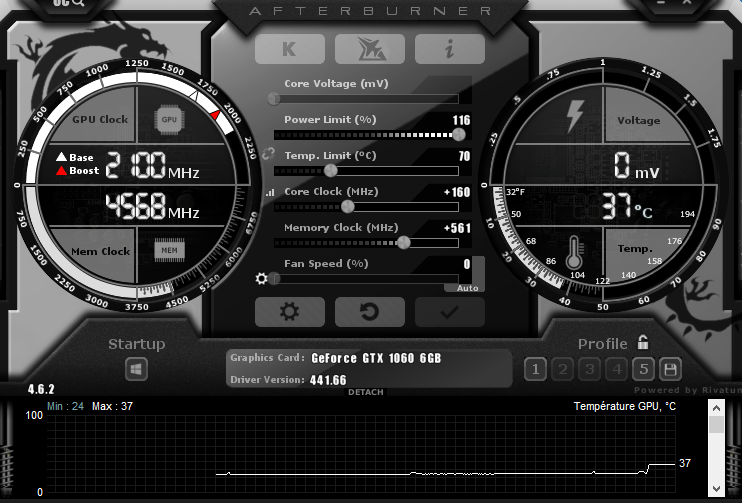Open the curve editor icon beside Core Clock

(270, 193)
